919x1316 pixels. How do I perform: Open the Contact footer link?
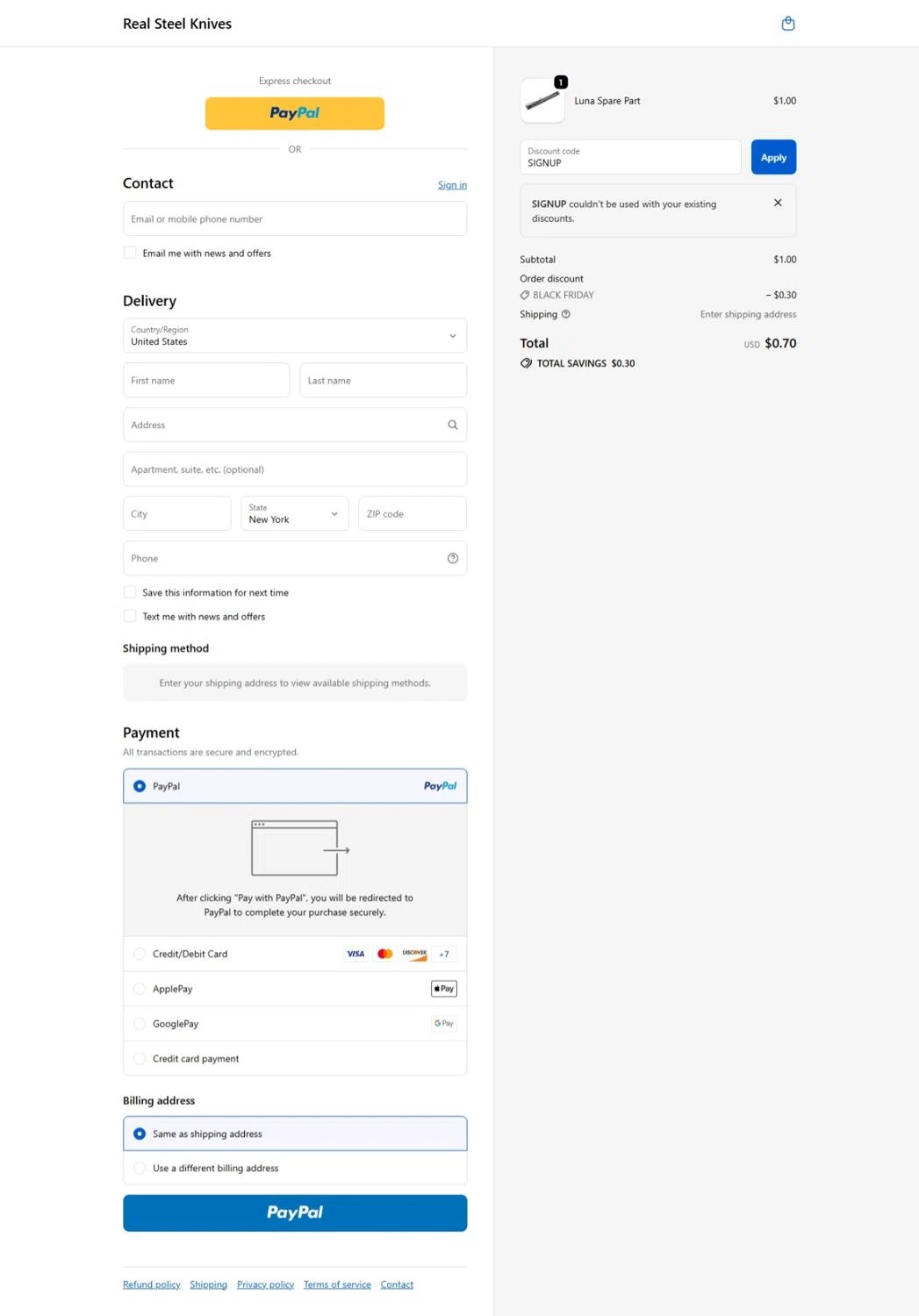point(397,1284)
